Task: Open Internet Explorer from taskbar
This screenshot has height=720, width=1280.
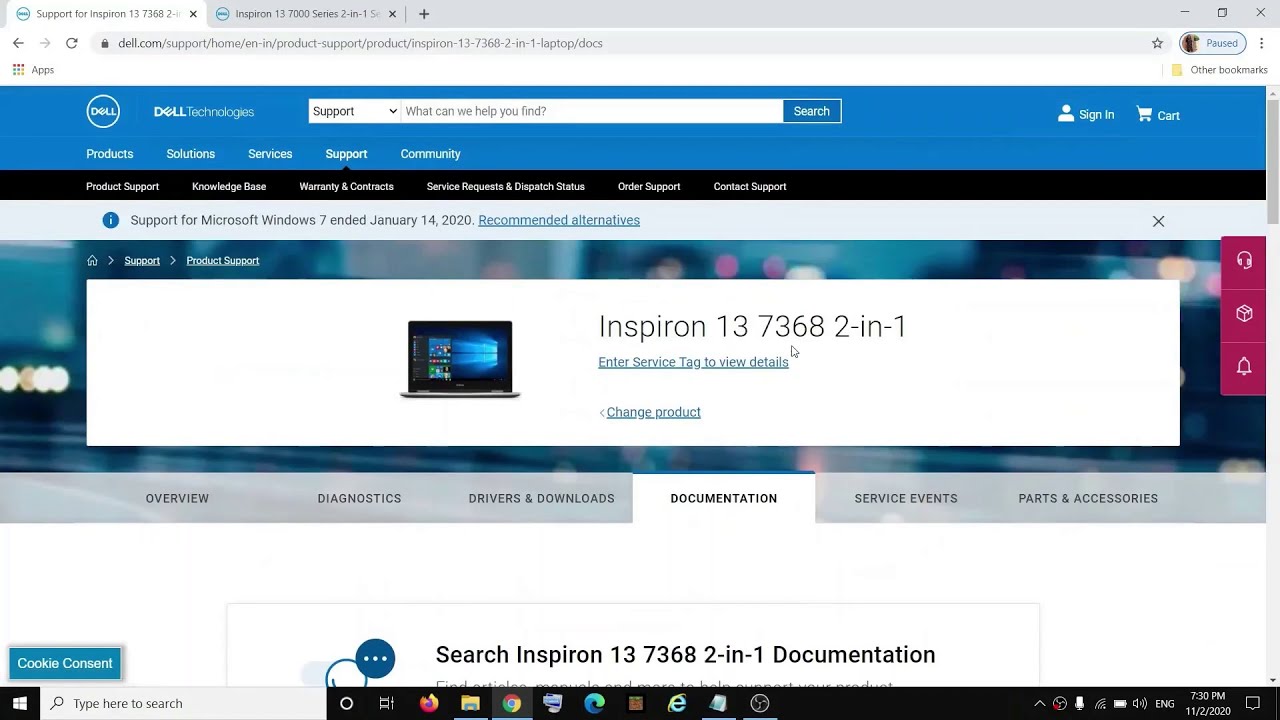Action: 677,703
